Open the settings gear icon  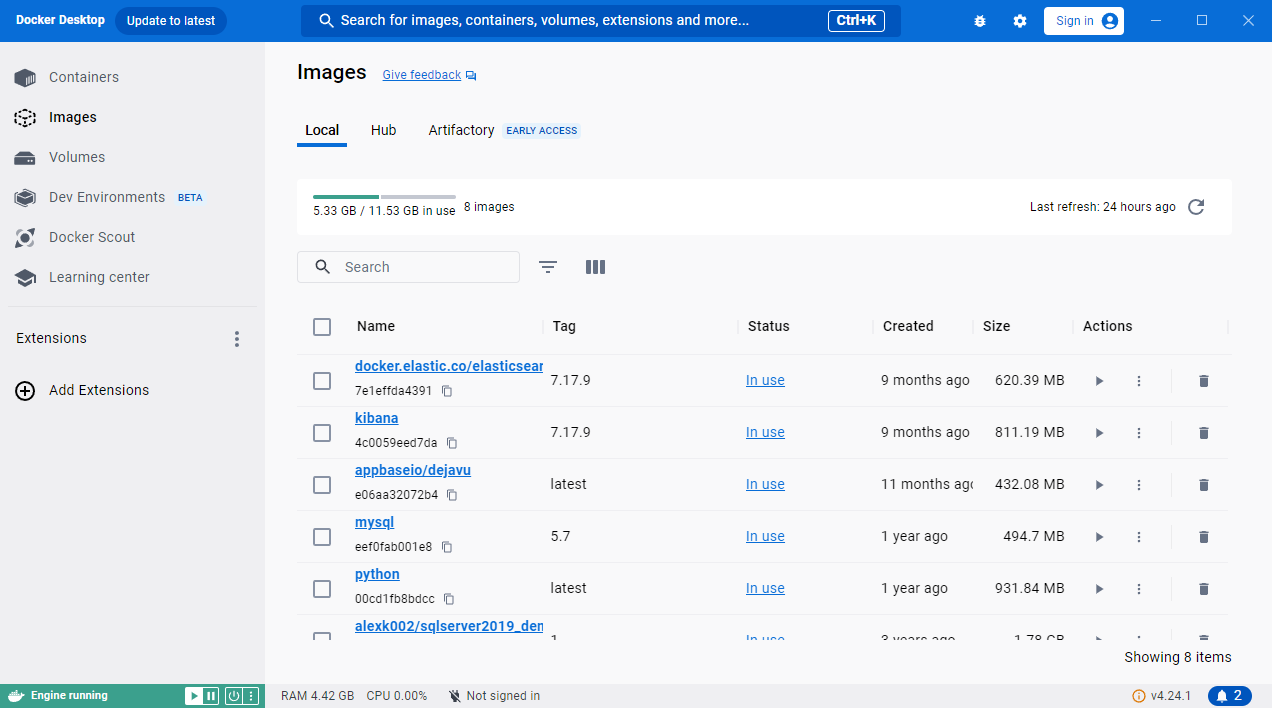(1020, 21)
